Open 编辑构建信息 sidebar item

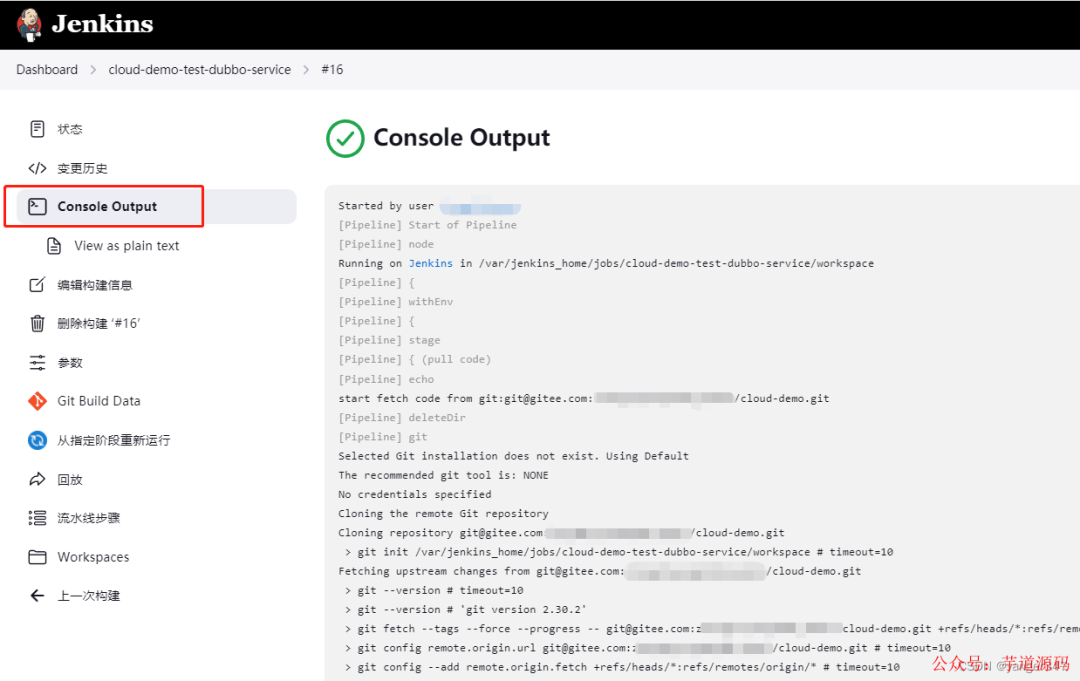[94, 284]
